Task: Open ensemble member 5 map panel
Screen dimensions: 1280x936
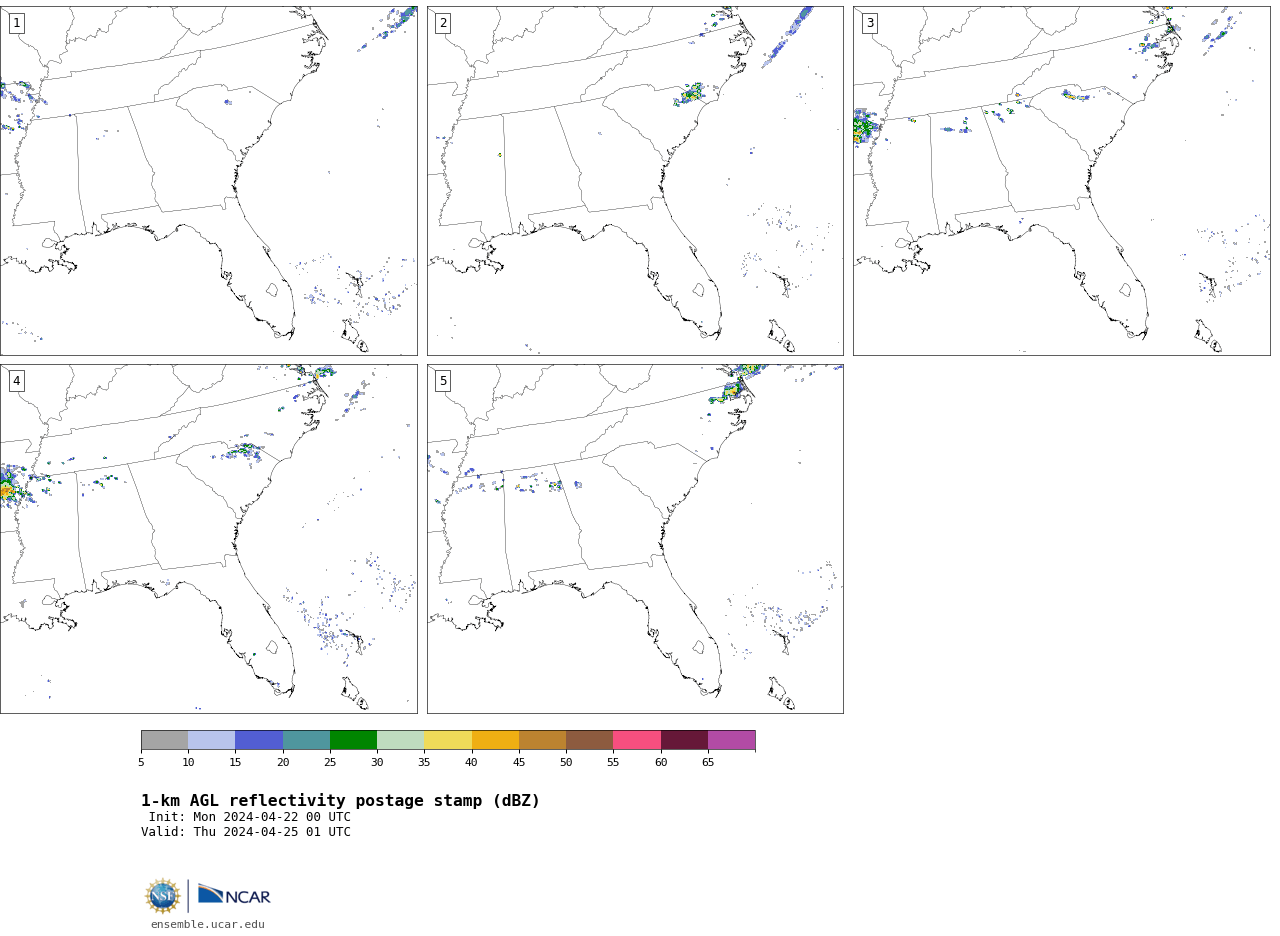Action: (x=635, y=539)
